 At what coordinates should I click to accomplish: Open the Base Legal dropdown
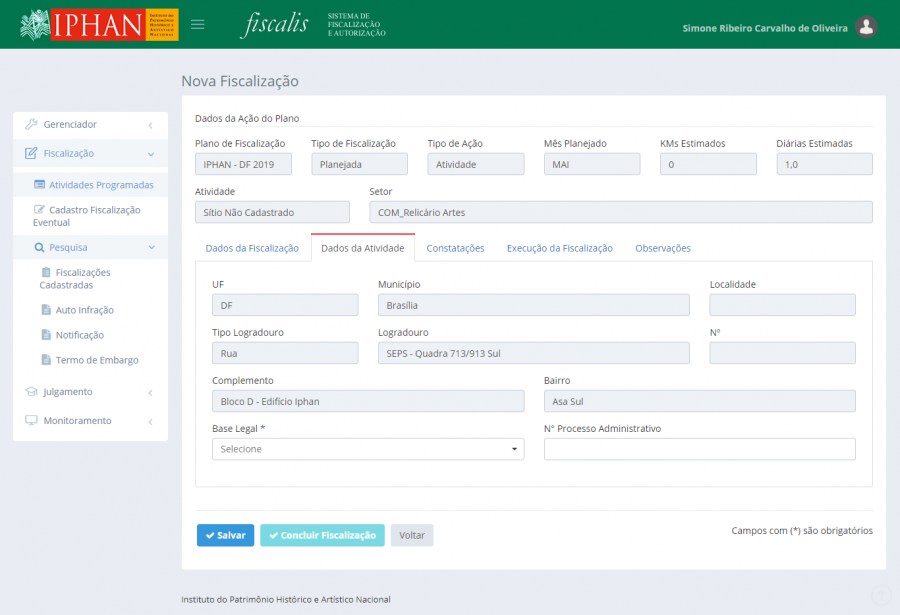(x=368, y=449)
